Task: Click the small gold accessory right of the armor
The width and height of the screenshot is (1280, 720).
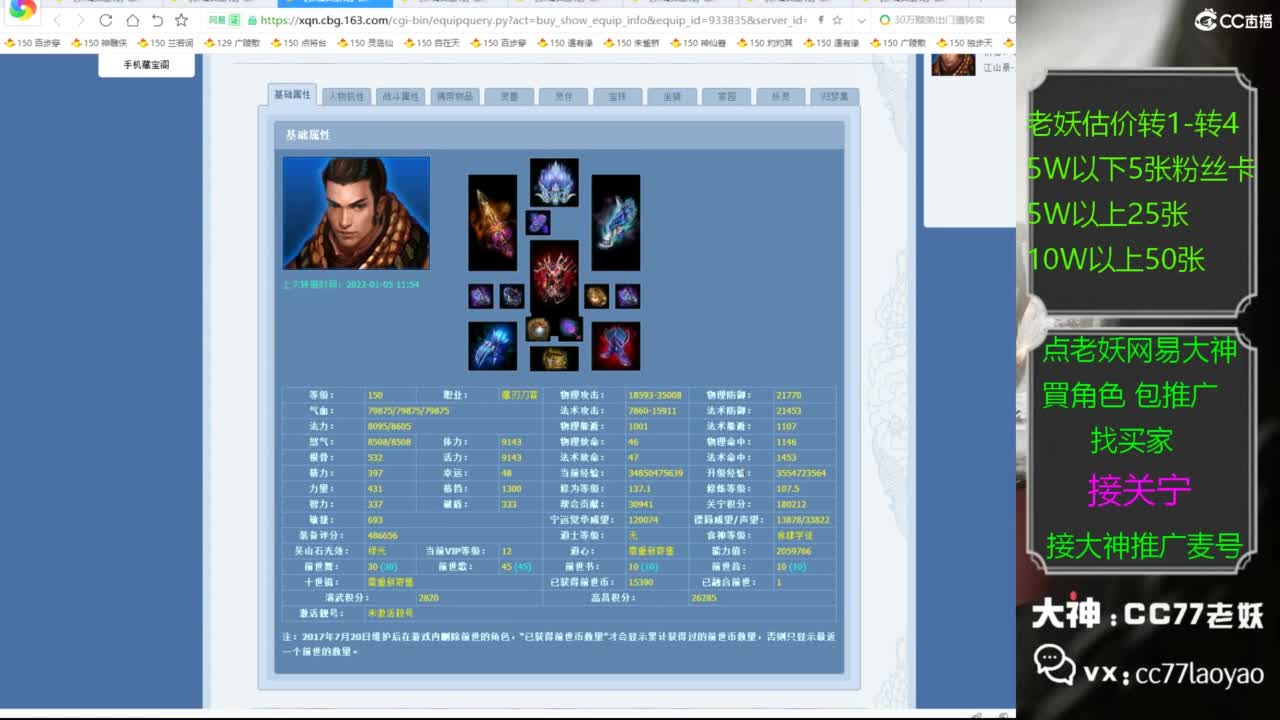Action: (x=597, y=296)
